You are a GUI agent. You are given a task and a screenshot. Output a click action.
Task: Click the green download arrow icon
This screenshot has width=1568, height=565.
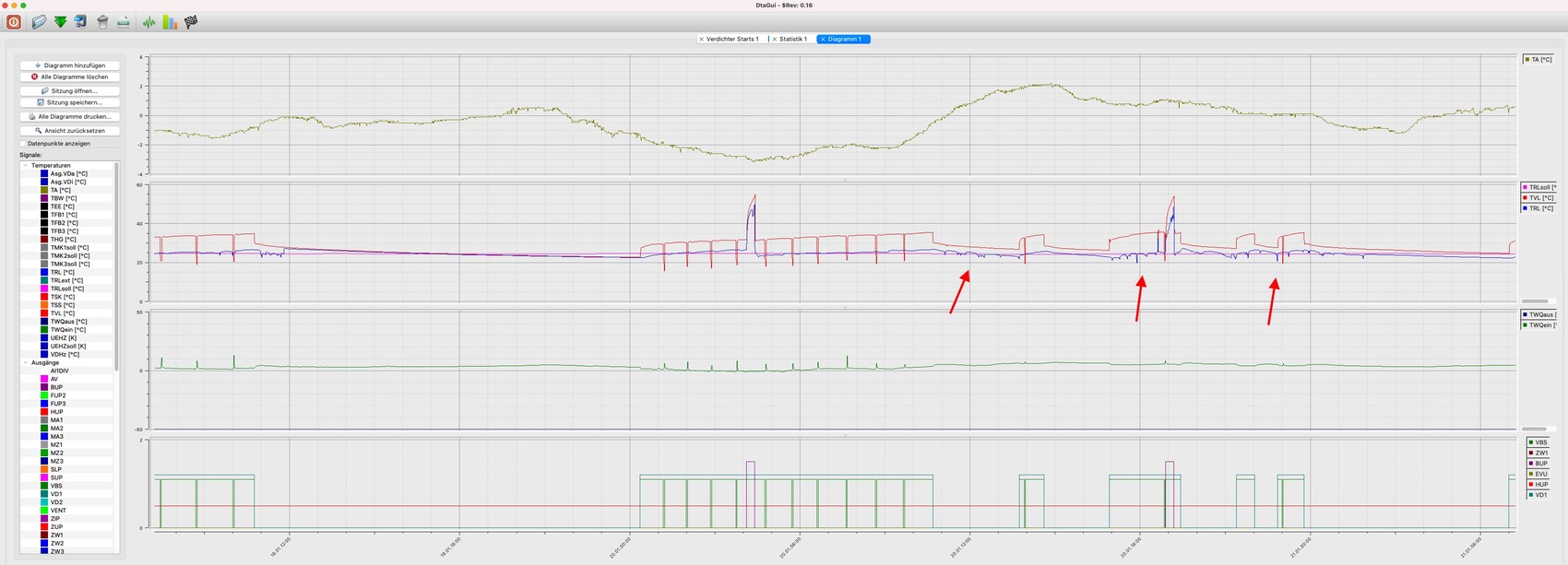coord(60,22)
